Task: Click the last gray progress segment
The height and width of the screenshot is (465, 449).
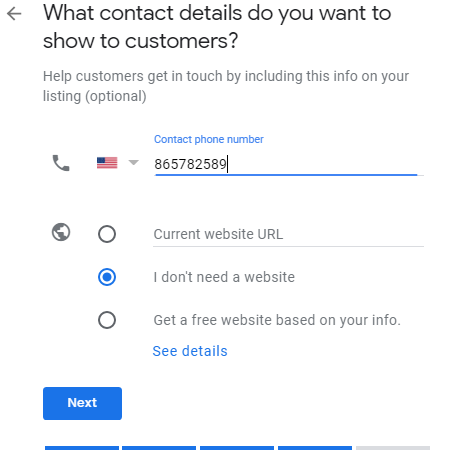Action: (393, 448)
